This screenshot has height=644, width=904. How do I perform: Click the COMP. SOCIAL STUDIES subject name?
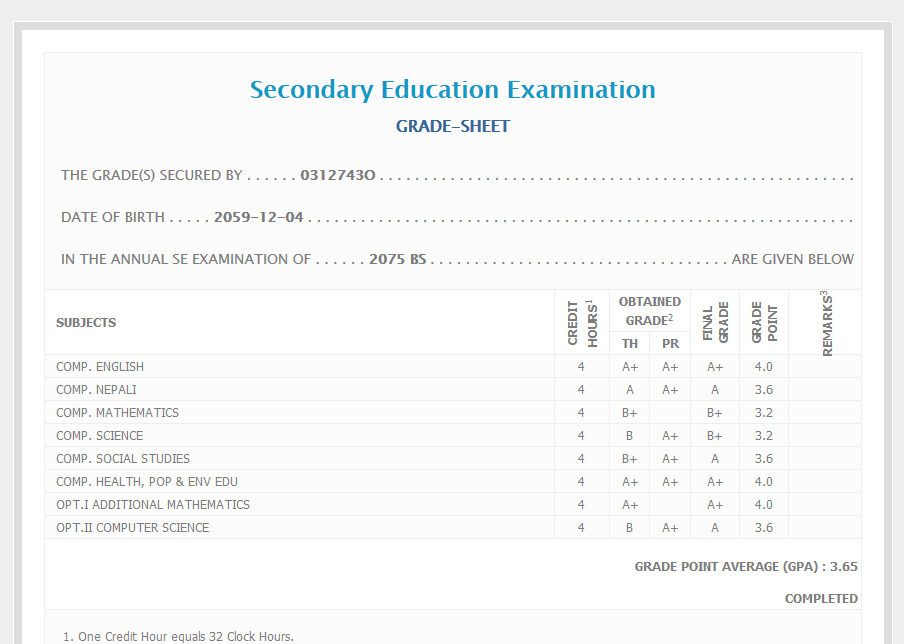coord(123,459)
